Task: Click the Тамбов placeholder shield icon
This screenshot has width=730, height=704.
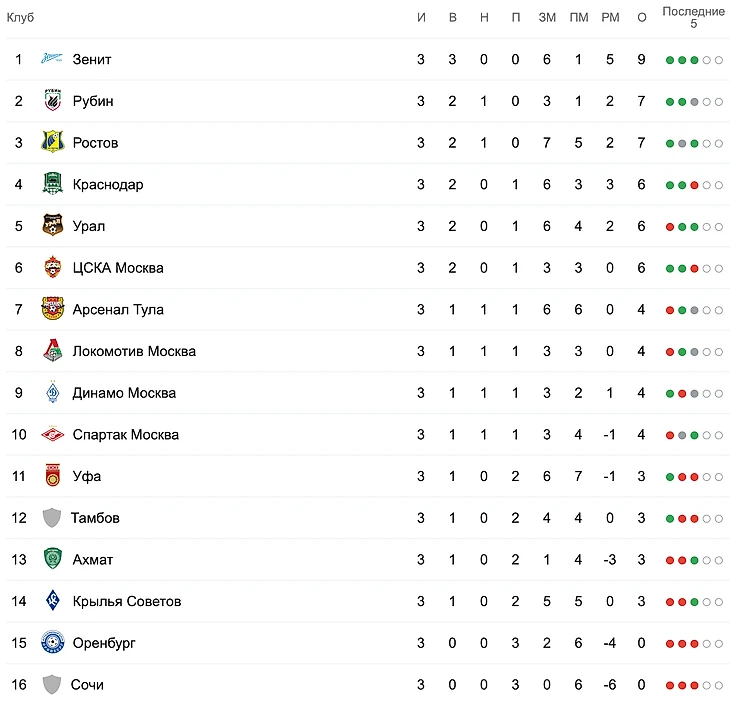Action: 52,518
